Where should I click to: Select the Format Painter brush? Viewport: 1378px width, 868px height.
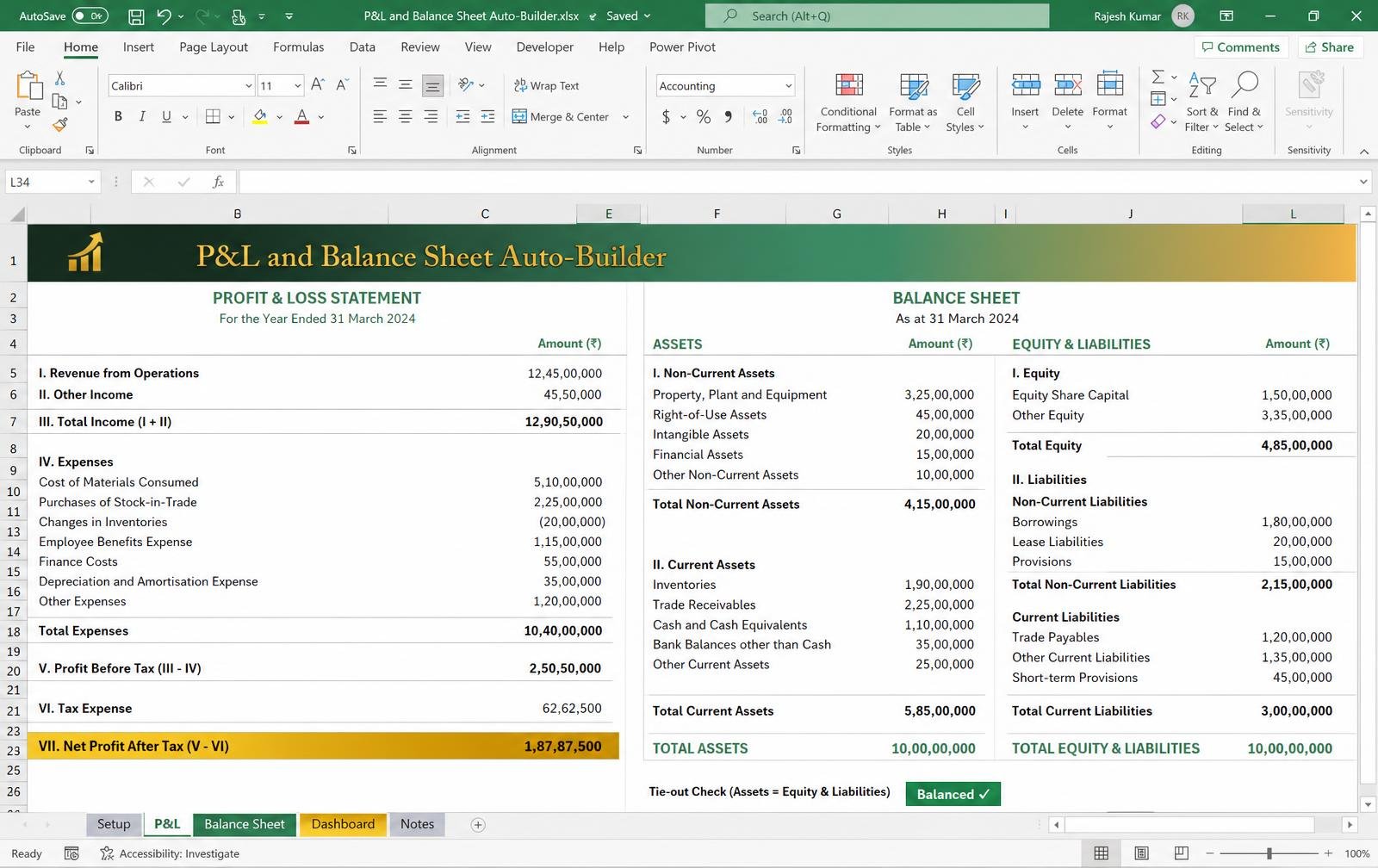tap(59, 125)
